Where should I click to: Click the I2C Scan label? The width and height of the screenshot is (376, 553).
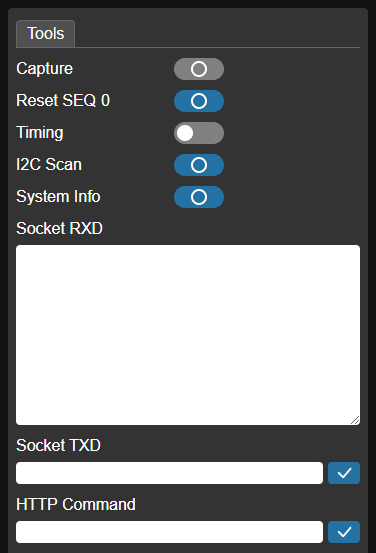[49, 165]
